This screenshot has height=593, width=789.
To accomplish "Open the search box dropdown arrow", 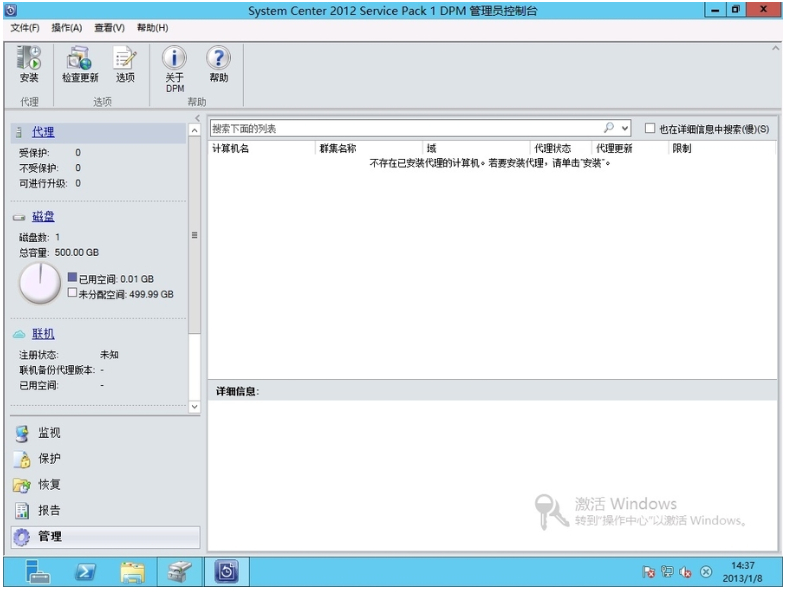I will pos(624,128).
